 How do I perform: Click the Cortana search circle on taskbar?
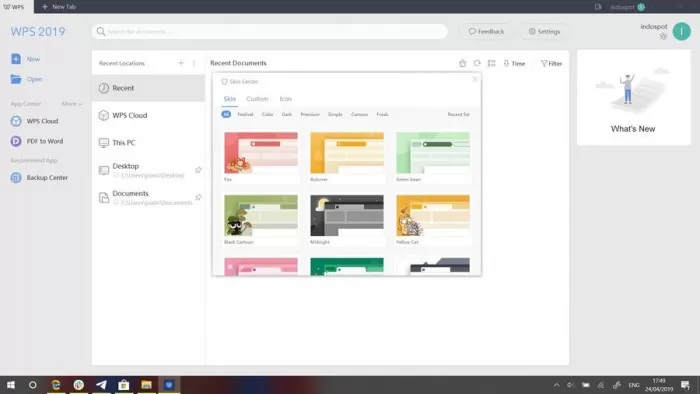point(33,385)
